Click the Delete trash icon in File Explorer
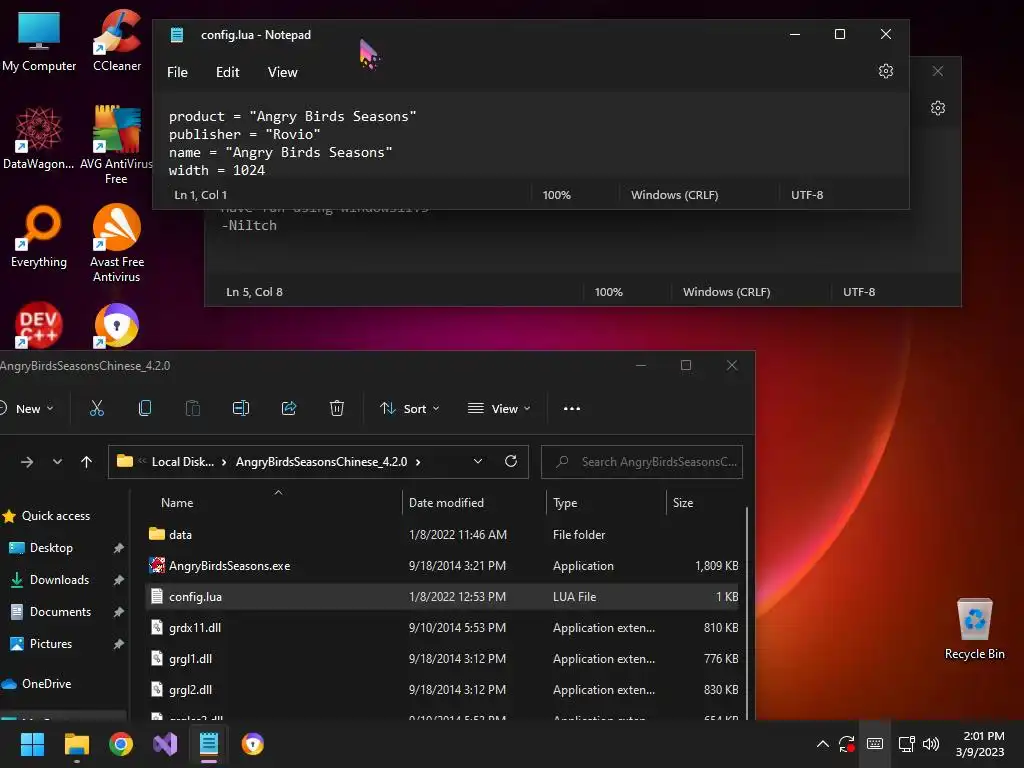The height and width of the screenshot is (768, 1024). coord(336,409)
